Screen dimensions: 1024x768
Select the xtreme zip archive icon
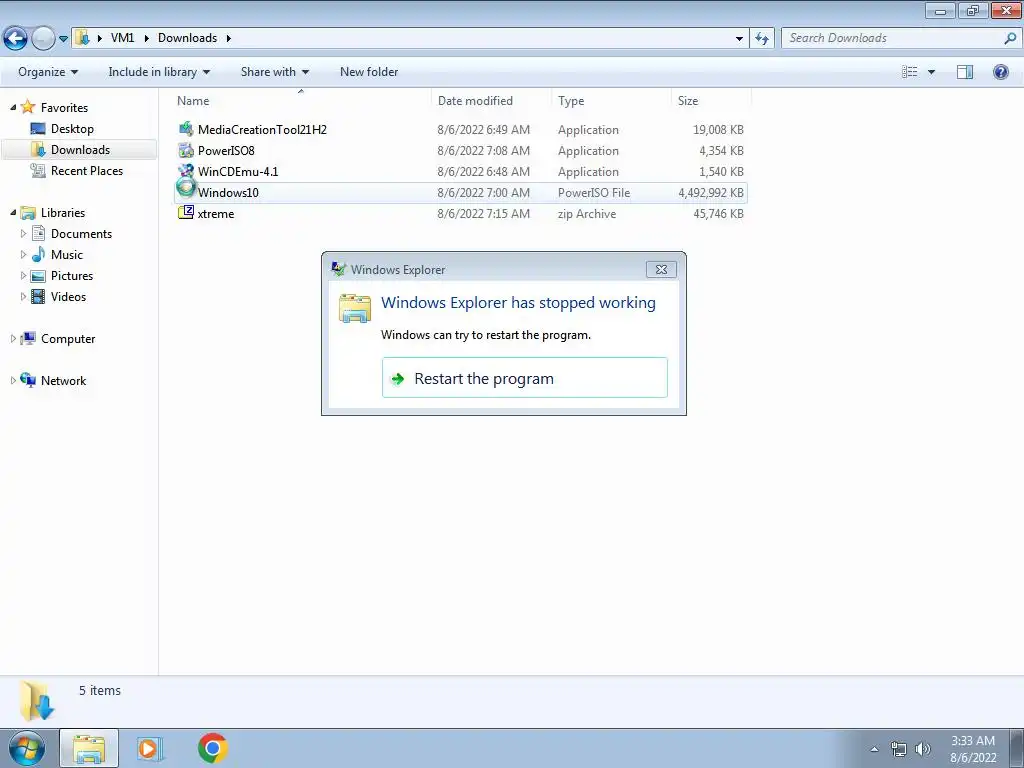tap(186, 212)
